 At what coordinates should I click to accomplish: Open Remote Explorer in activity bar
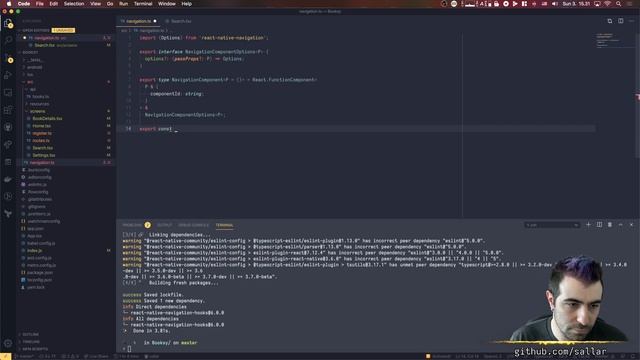[x=8, y=93]
